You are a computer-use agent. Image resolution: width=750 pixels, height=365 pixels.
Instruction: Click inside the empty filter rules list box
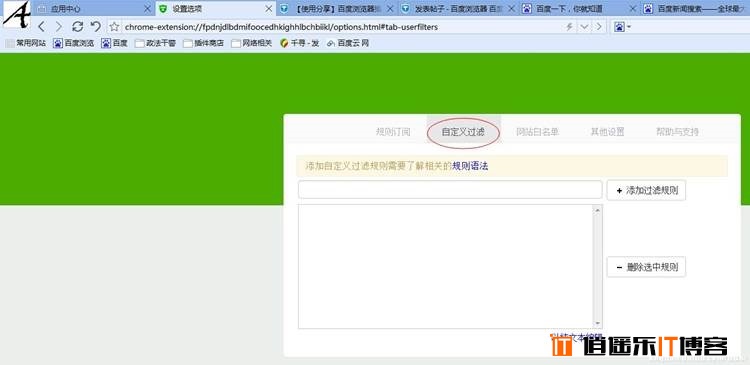[x=445, y=266]
